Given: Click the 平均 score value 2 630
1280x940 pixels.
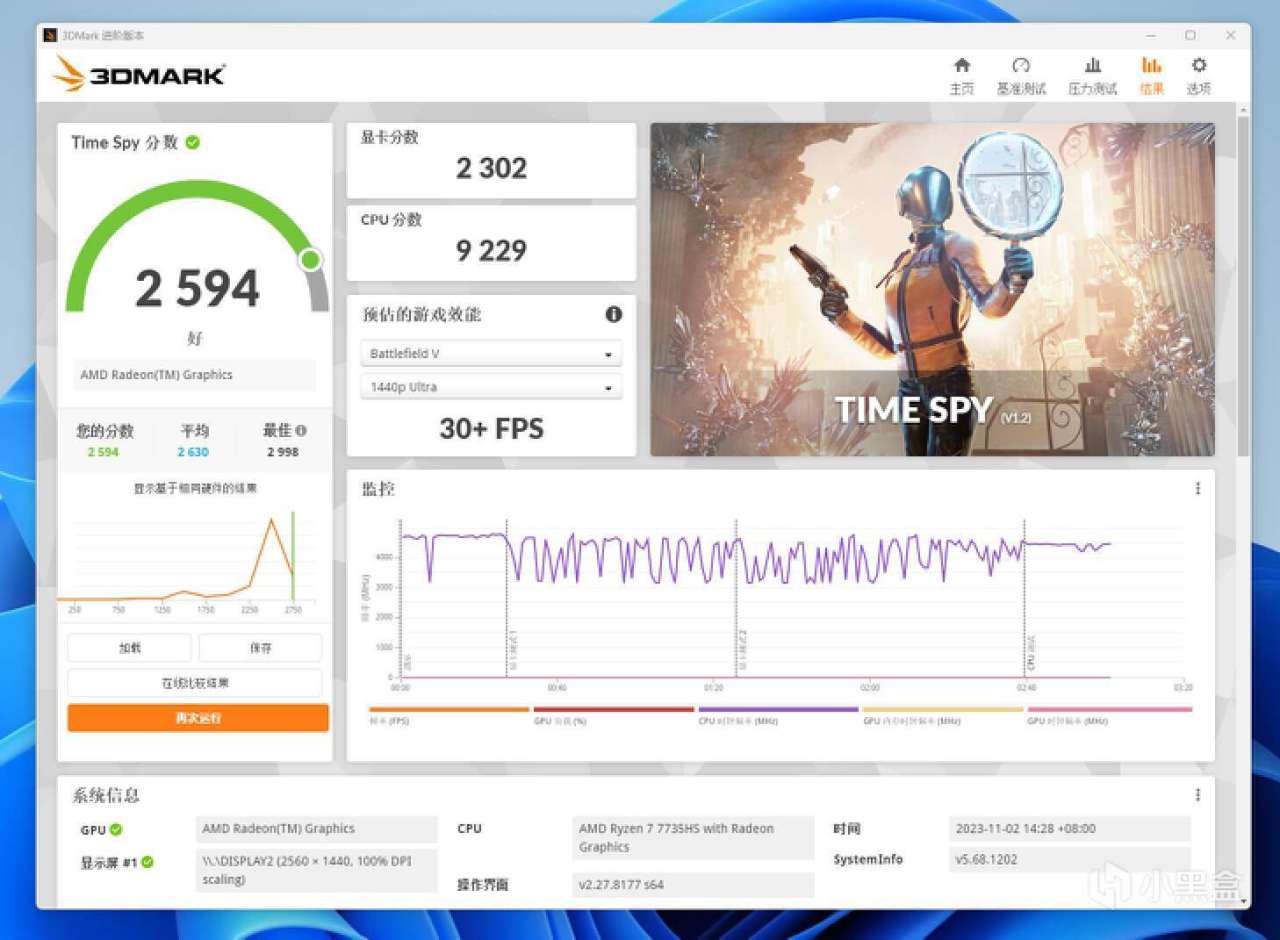Looking at the screenshot, I should (x=194, y=452).
